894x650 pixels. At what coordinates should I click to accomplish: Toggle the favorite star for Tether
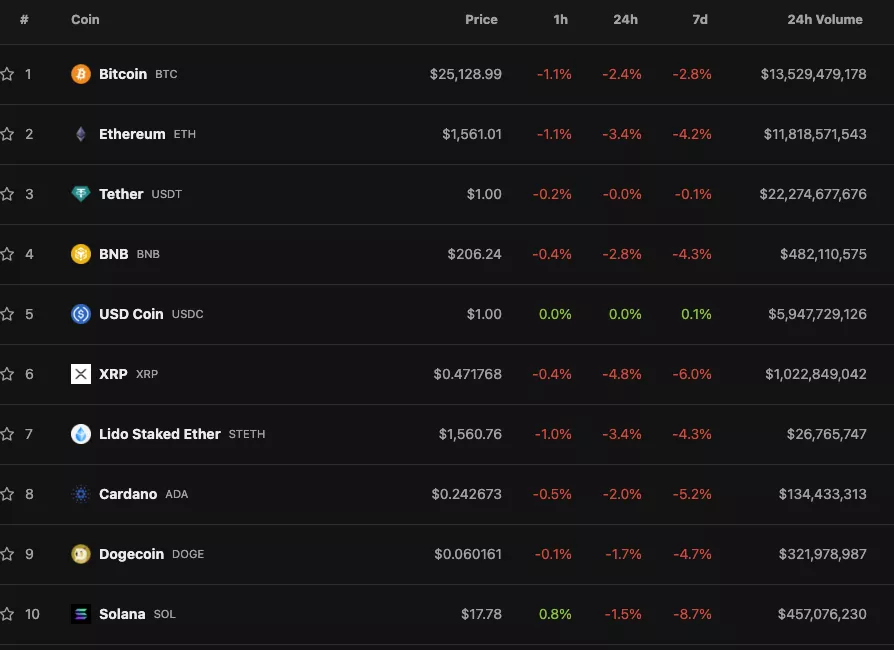click(7, 194)
